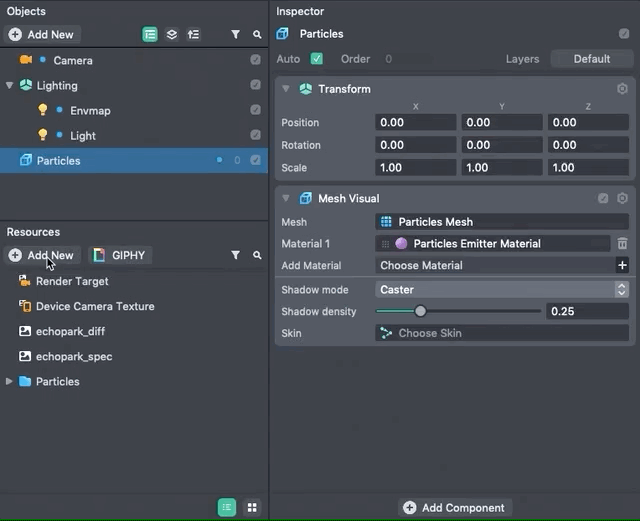
Task: Open the Shadow mode Caster dropdown
Action: pos(502,290)
